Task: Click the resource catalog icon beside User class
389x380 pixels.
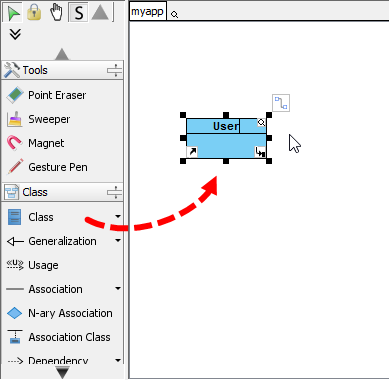Action: click(x=281, y=103)
